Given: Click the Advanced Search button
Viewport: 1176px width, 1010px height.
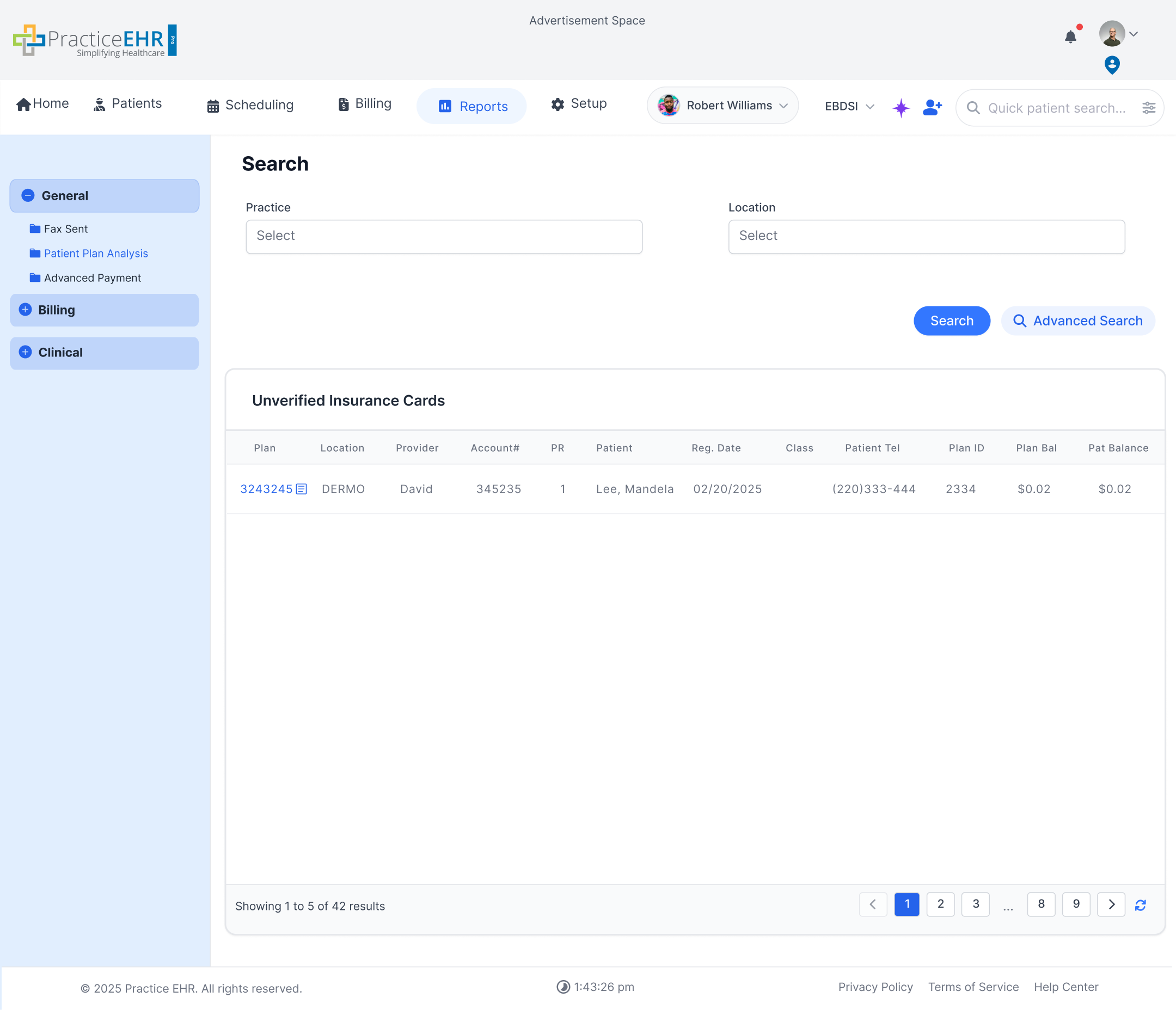Looking at the screenshot, I should (x=1078, y=321).
